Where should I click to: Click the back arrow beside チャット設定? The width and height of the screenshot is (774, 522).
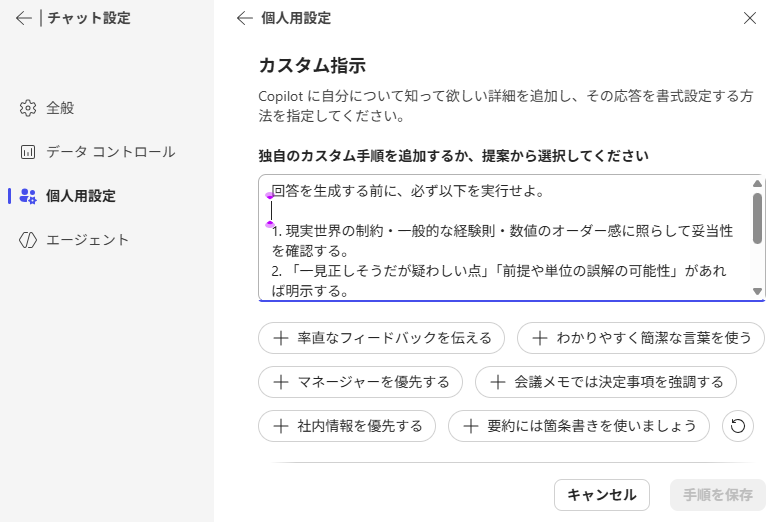tap(24, 18)
